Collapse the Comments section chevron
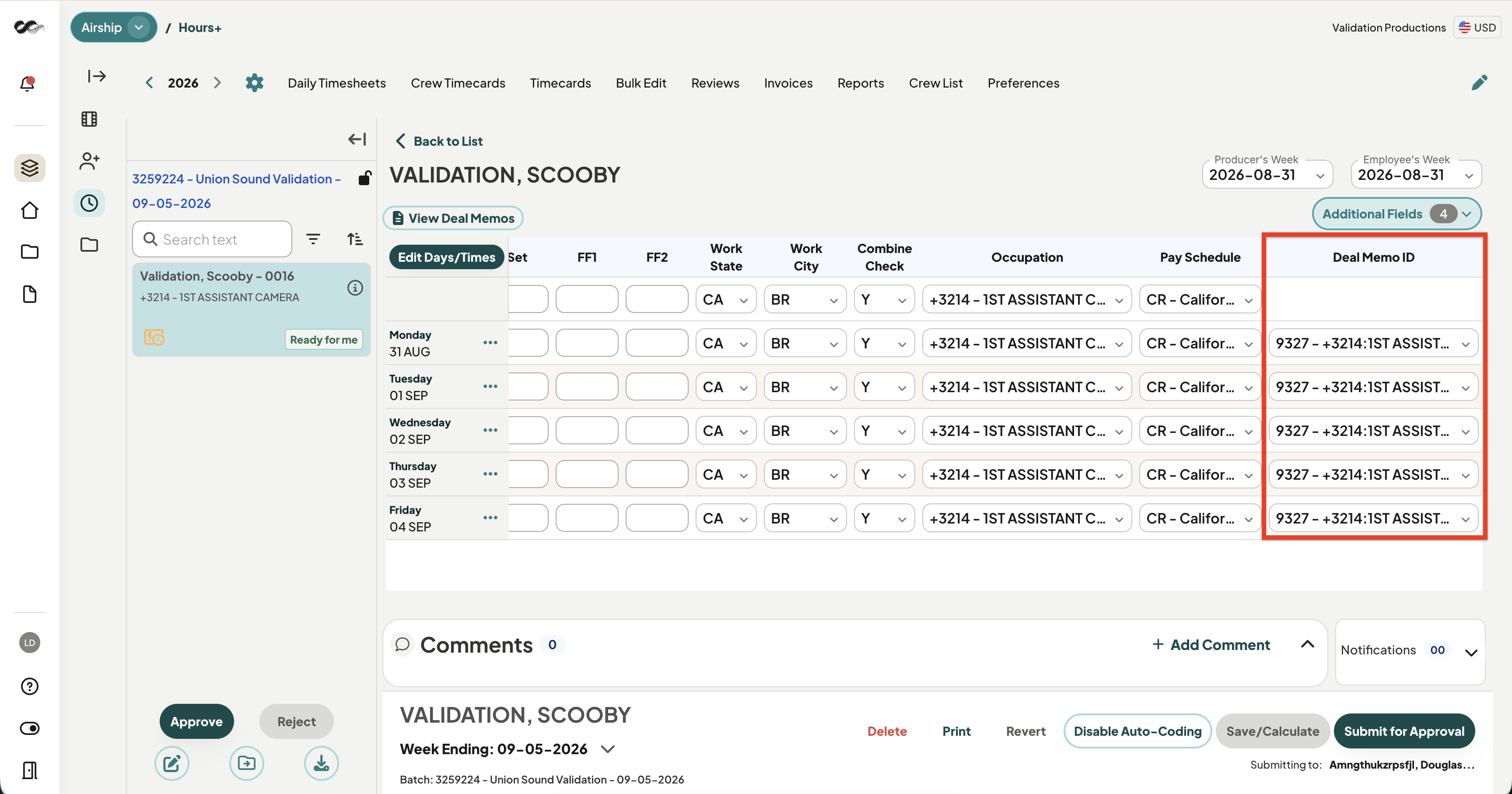The image size is (1512, 794). (1308, 644)
